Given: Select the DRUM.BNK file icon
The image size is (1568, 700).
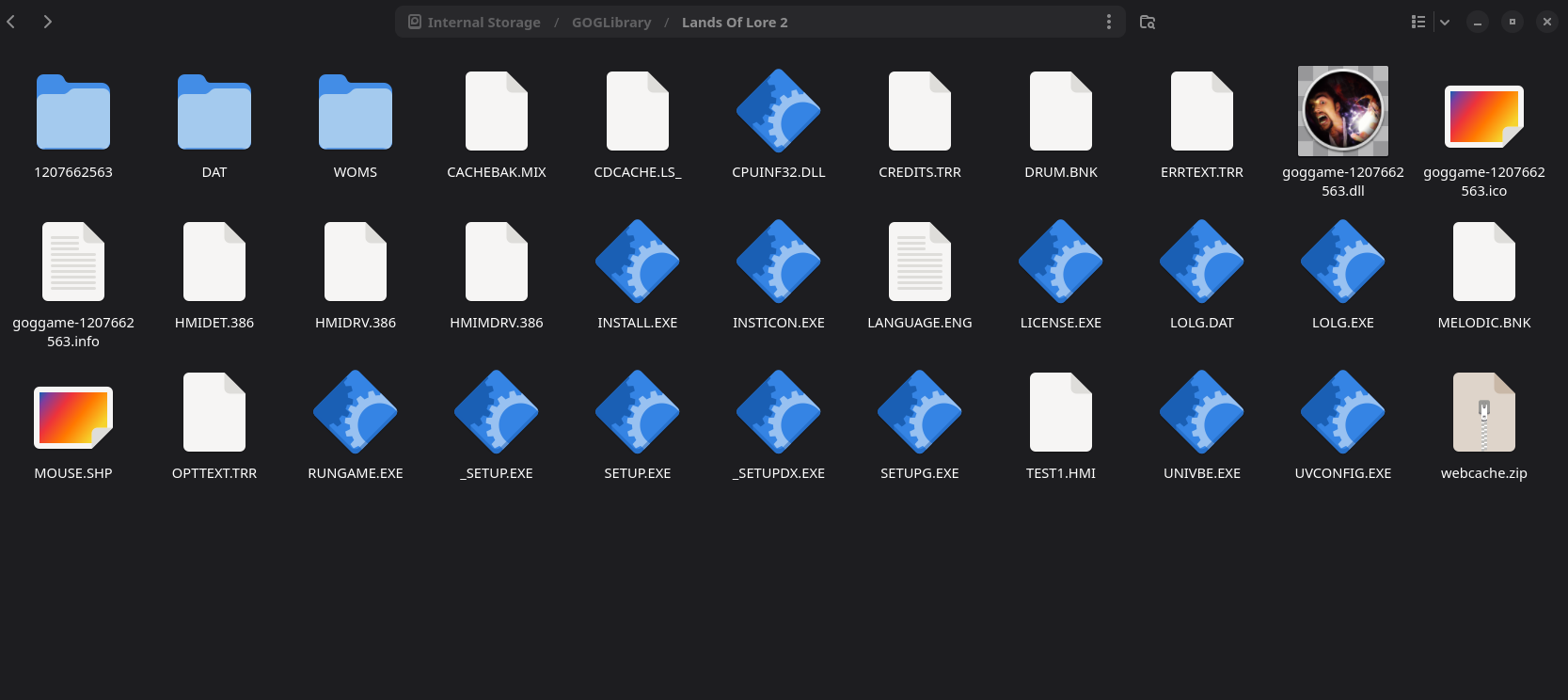Looking at the screenshot, I should [1061, 111].
